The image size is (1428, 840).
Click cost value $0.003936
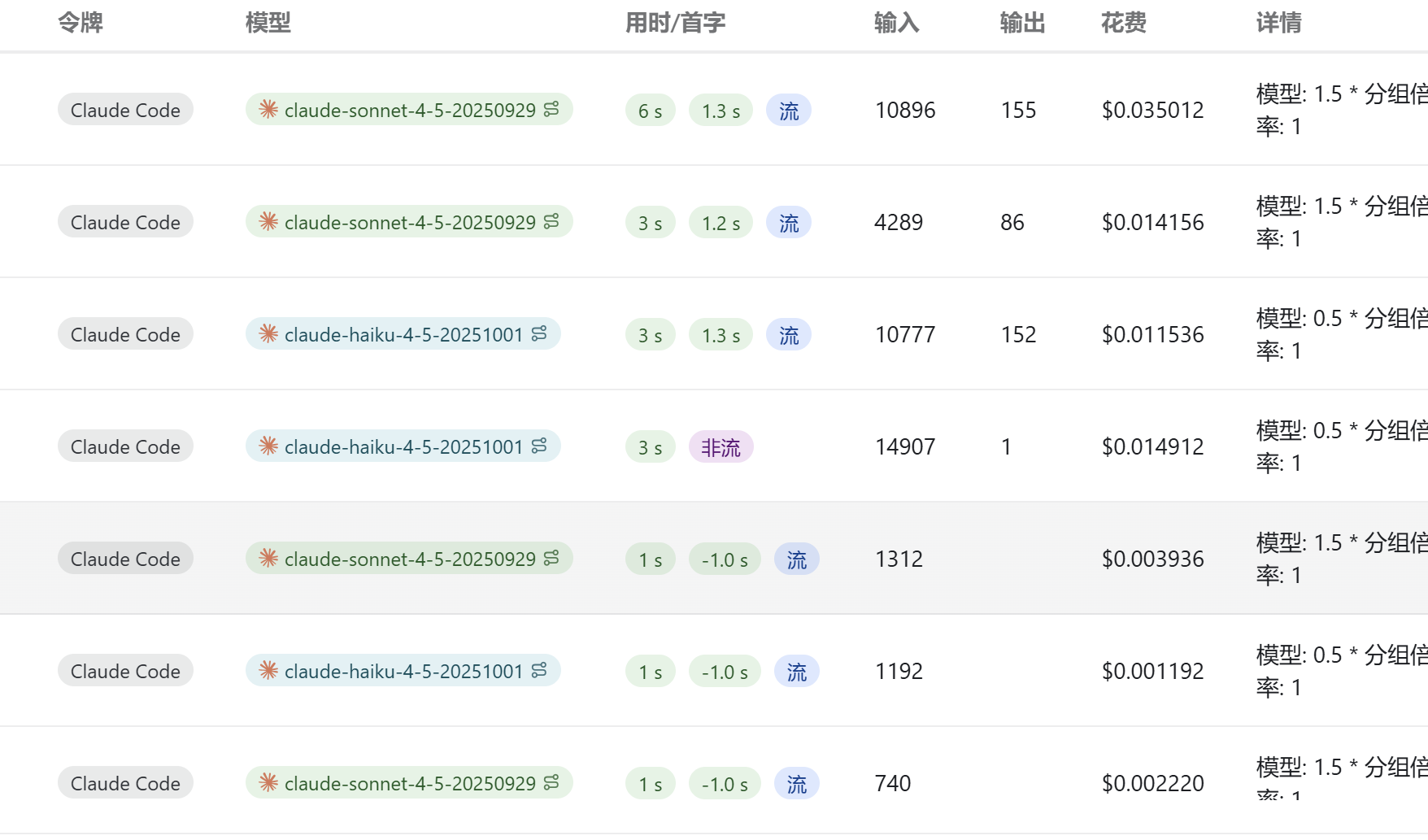[x=1153, y=559]
